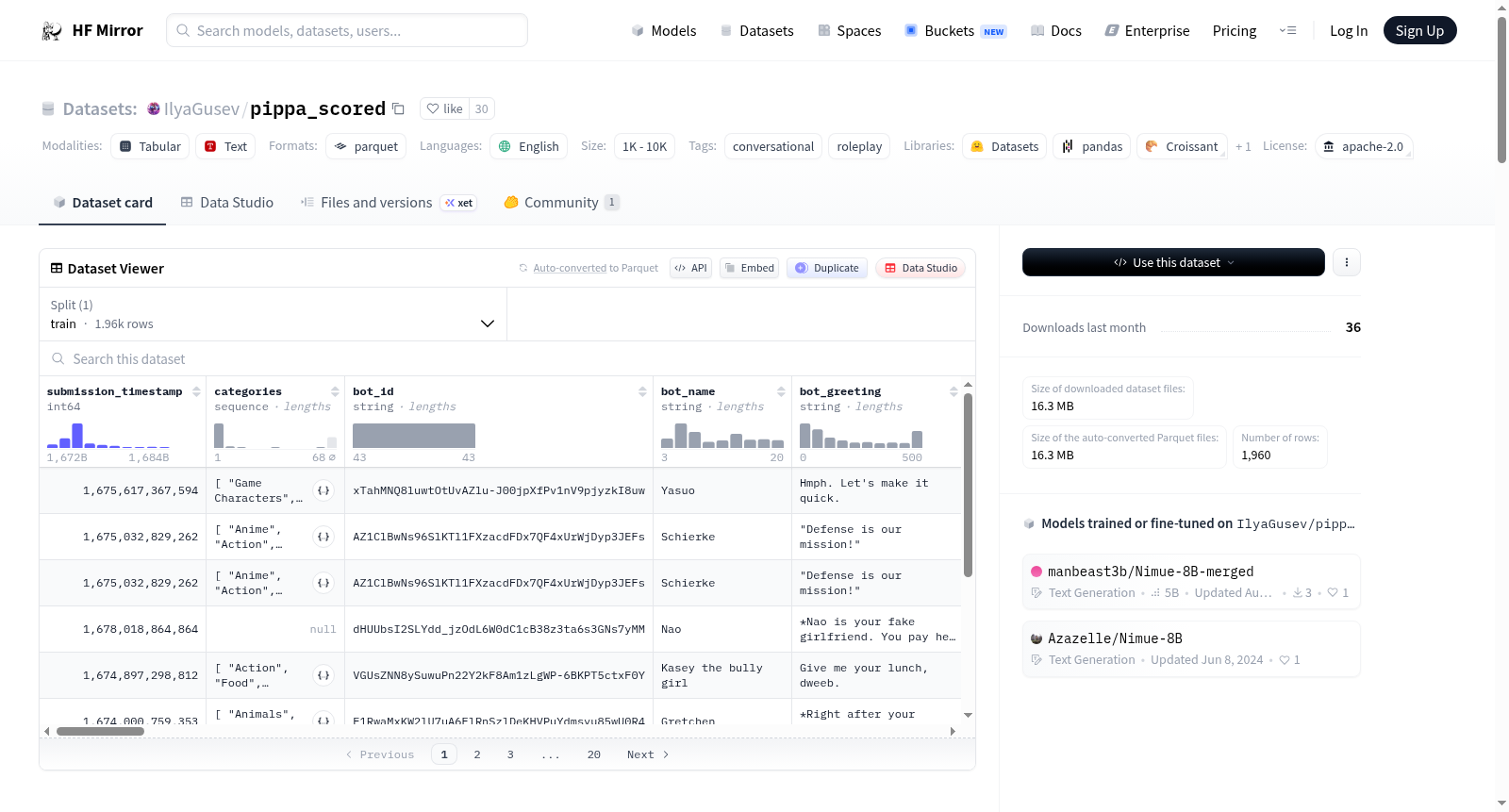Click the Duplicate button
The image size is (1509, 812).
point(827,268)
